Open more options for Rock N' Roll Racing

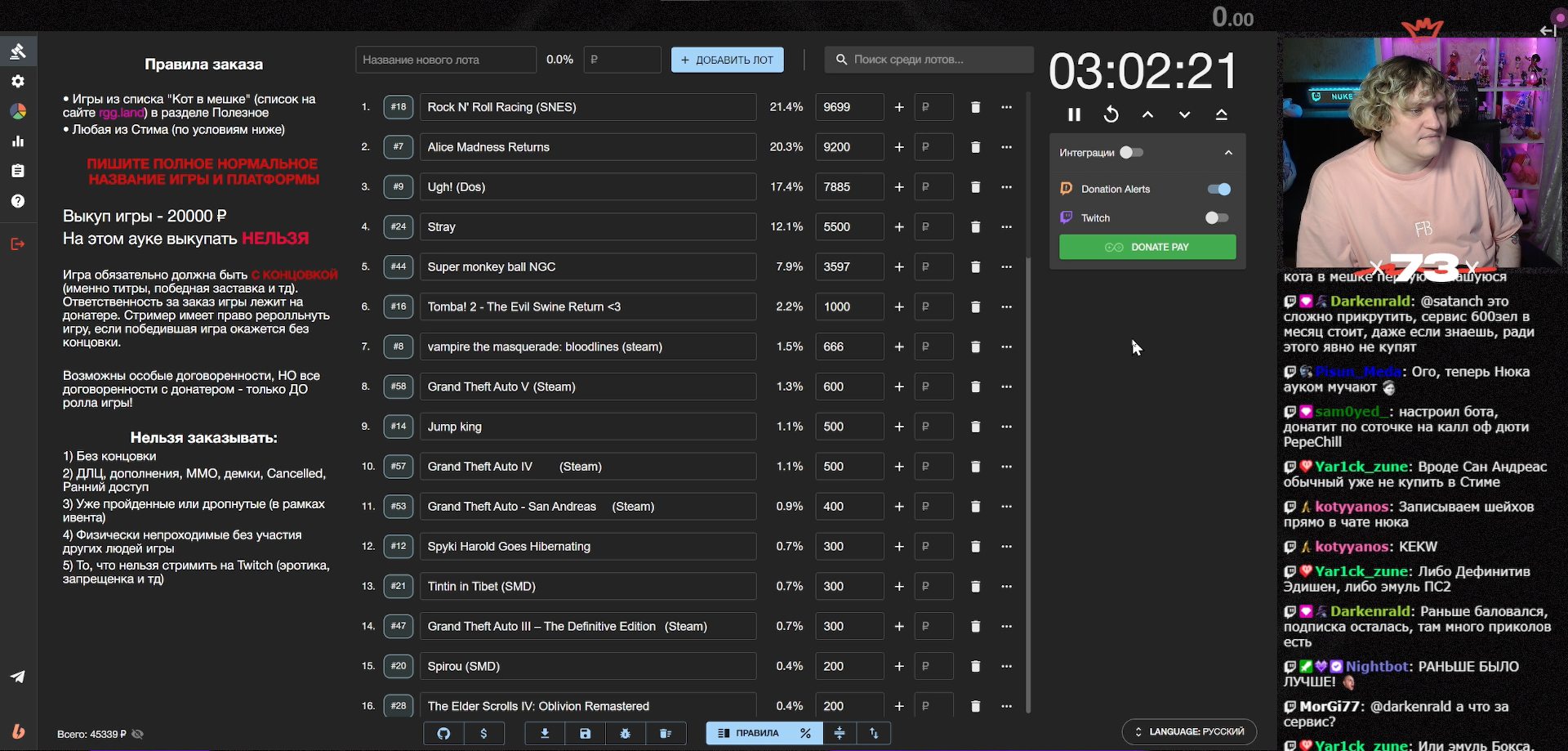1006,107
